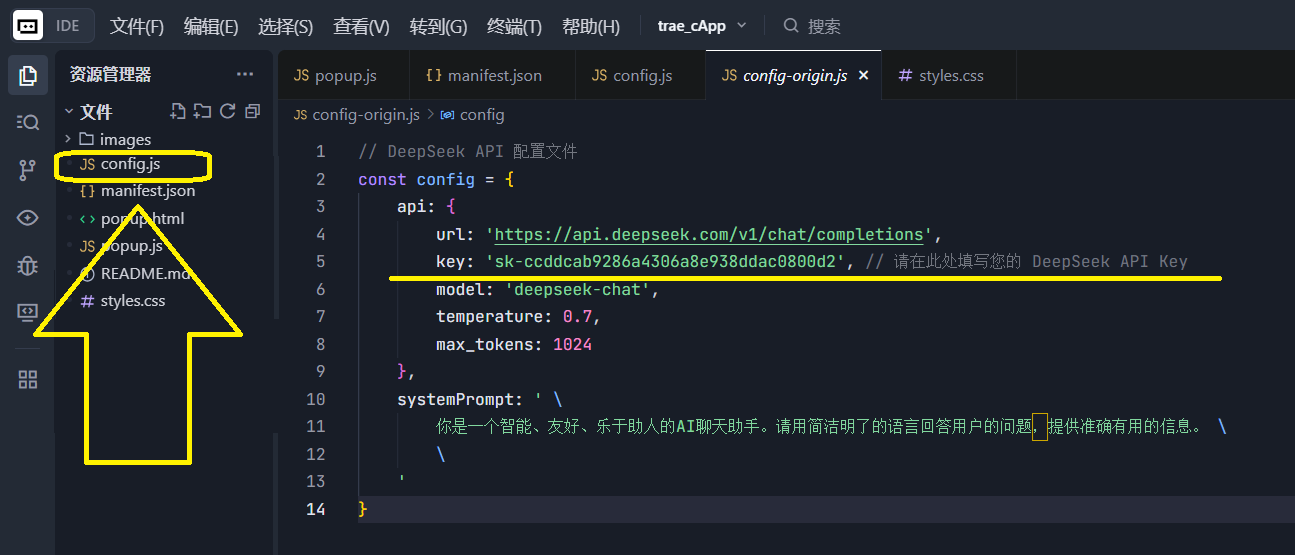This screenshot has width=1295, height=555.
Task: Open the Source Control view icon
Action: (28, 170)
